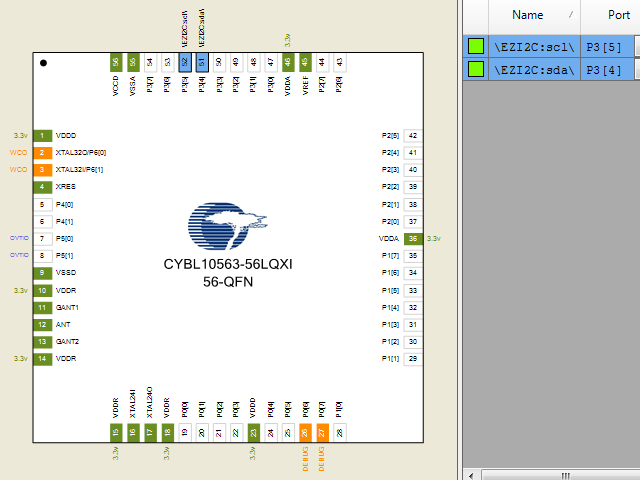
Task: Select pin 21 P0[2]
Action: tap(219, 433)
